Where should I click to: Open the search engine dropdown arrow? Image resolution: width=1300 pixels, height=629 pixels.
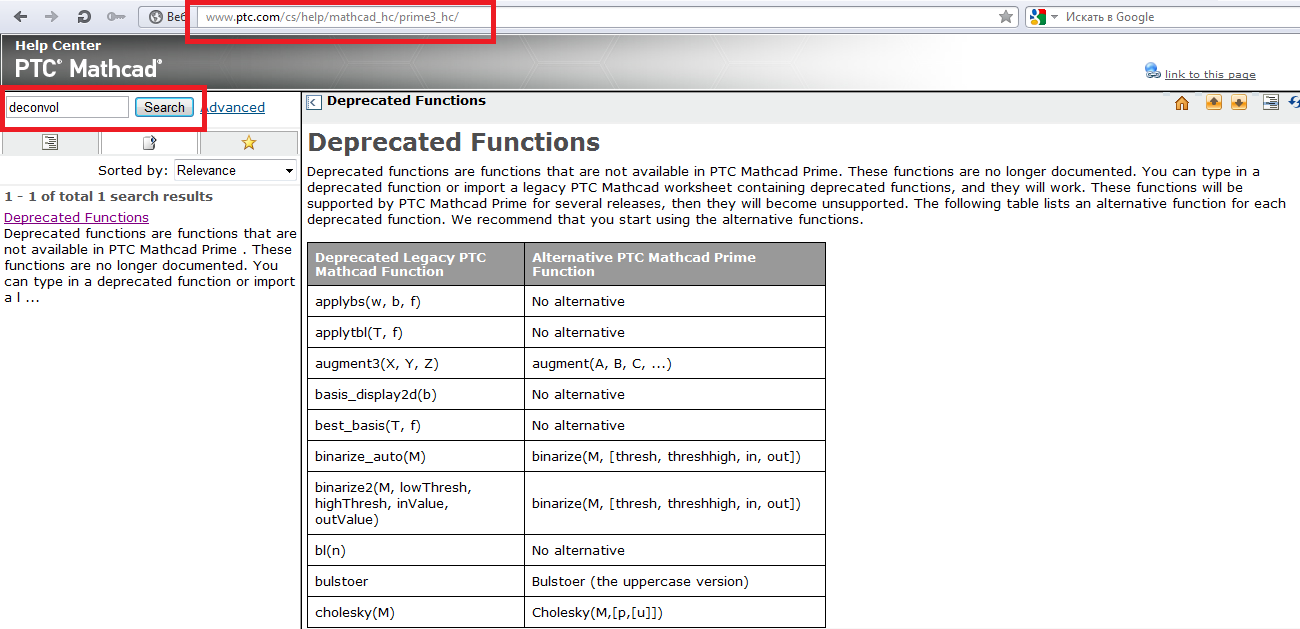(x=1054, y=17)
